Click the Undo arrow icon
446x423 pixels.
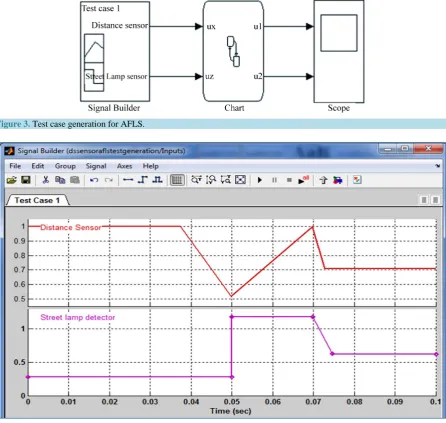click(x=94, y=180)
